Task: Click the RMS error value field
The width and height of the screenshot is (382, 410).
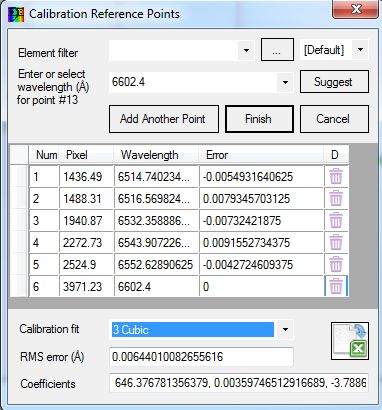Action: pos(201,357)
